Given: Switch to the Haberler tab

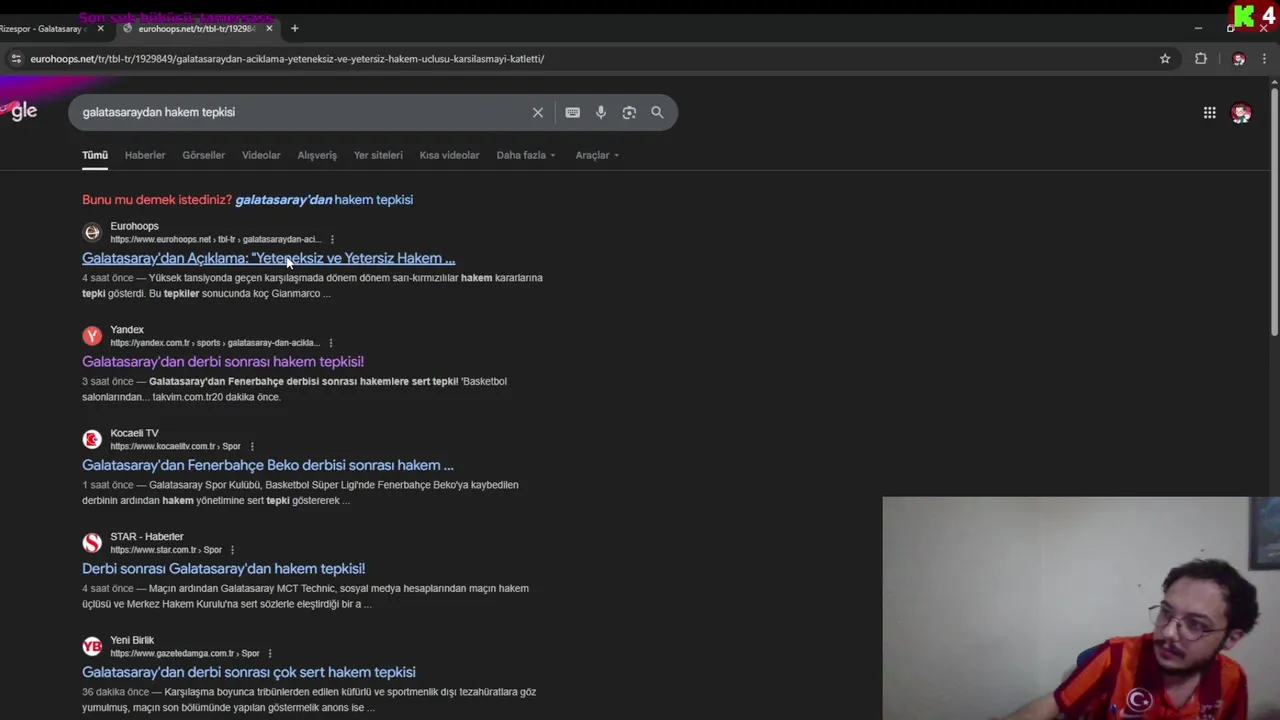Looking at the screenshot, I should [145, 155].
